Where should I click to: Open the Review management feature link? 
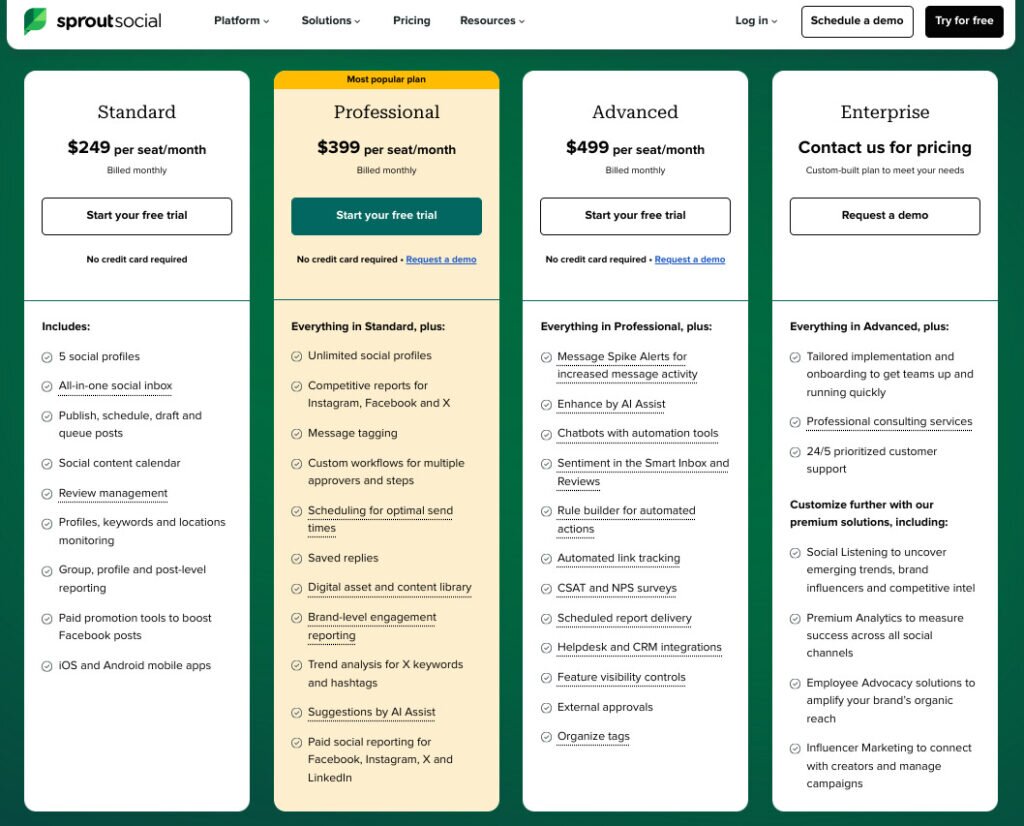[113, 494]
